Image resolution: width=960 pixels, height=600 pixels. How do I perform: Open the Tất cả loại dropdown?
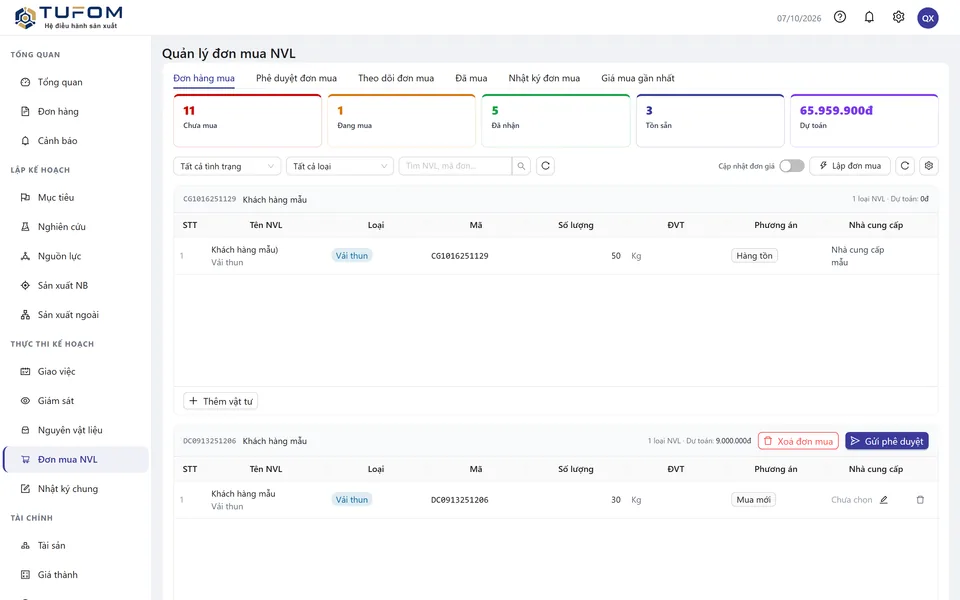coord(340,166)
